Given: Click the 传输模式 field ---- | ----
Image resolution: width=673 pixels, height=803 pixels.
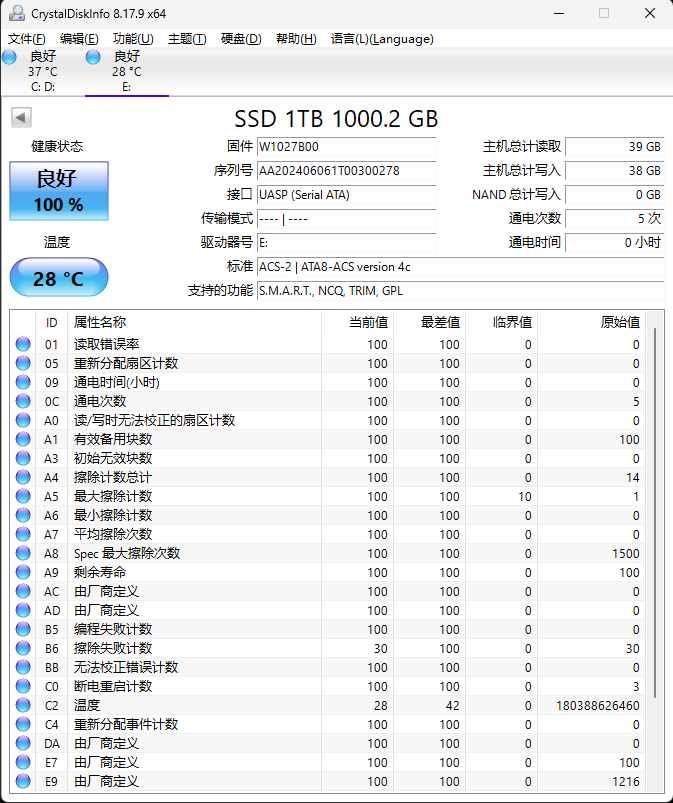Looking at the screenshot, I should pyautogui.click(x=346, y=219).
